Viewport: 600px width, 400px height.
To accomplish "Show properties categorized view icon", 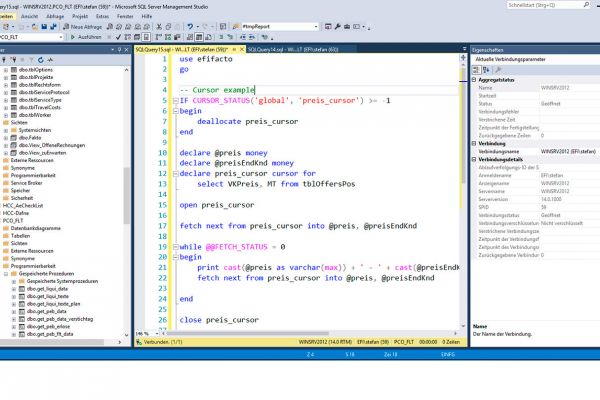I will point(476,70).
